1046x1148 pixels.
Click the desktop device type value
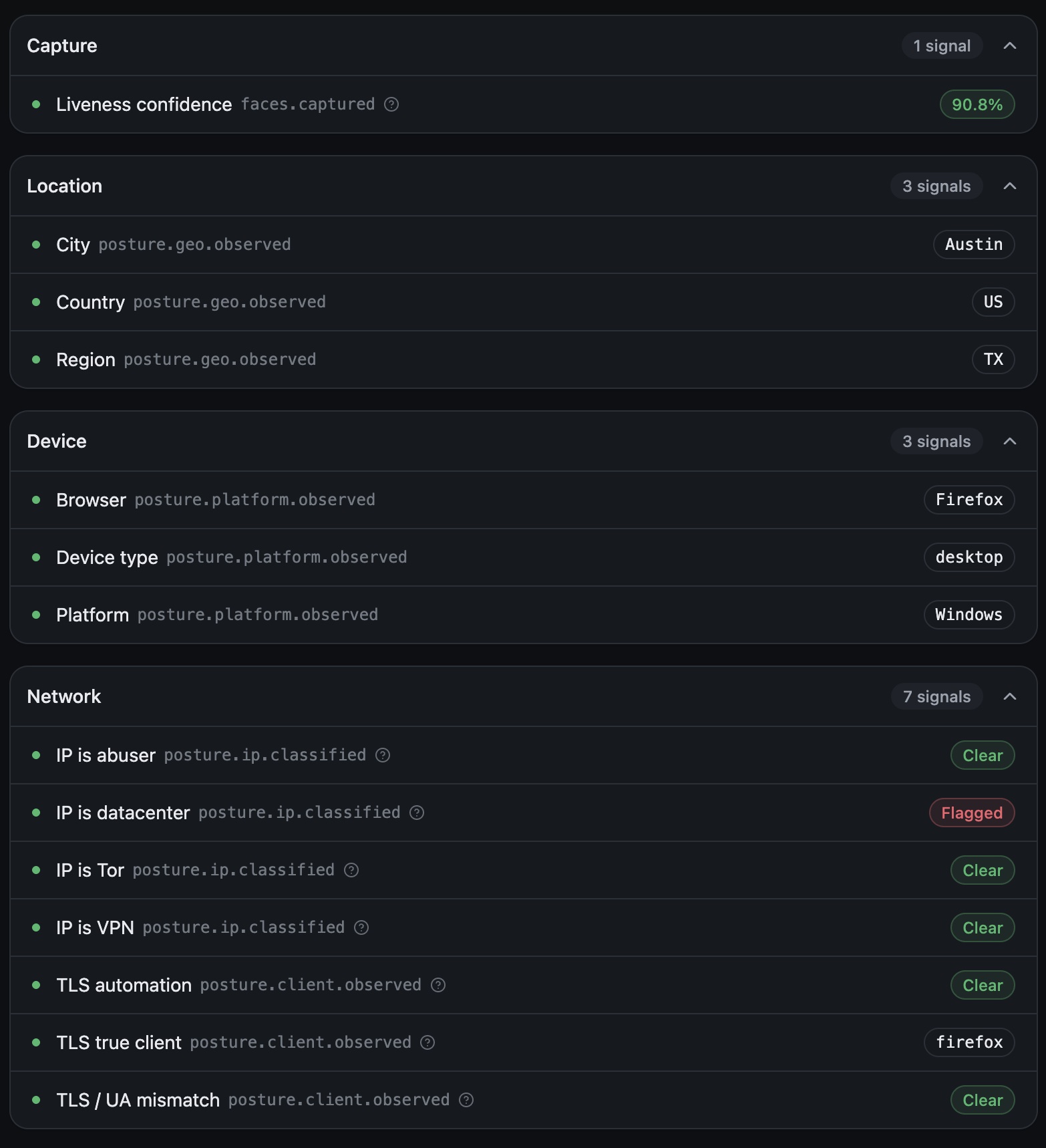(x=969, y=557)
